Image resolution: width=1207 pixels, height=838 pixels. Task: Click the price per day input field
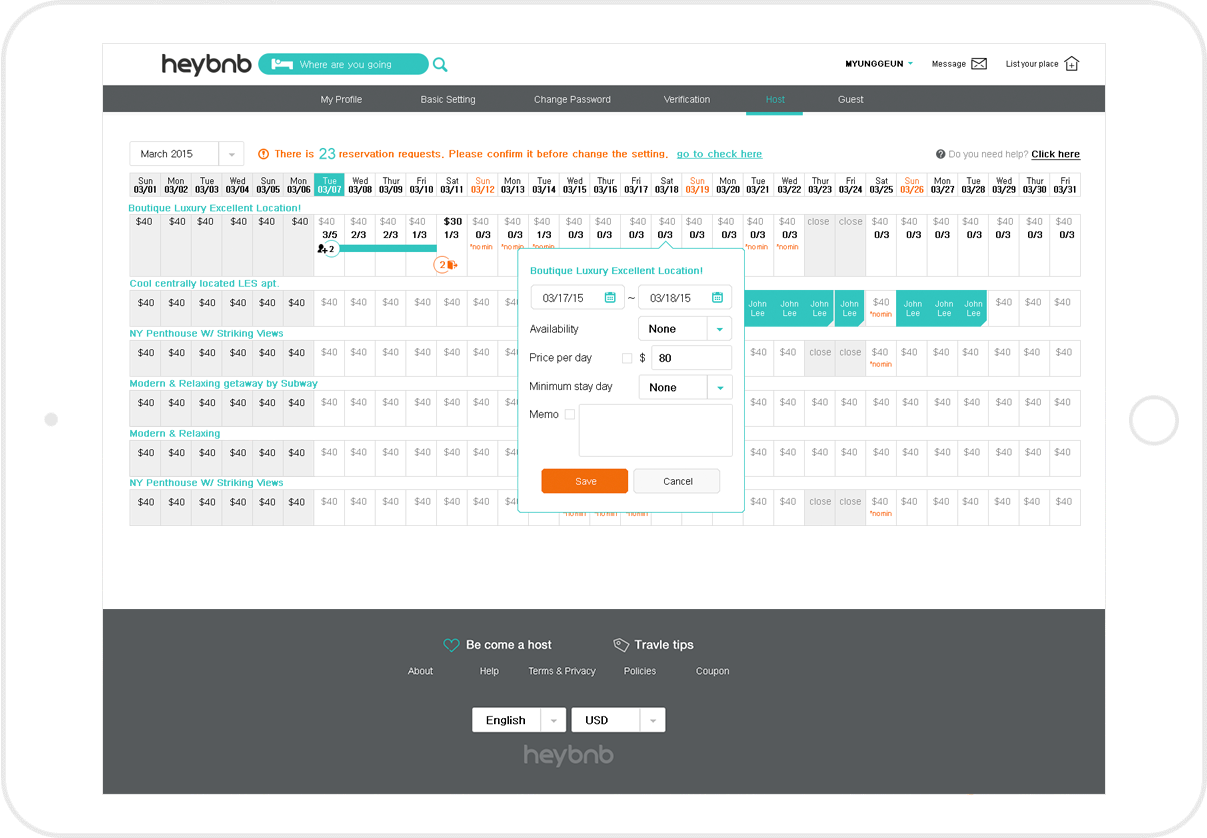tap(692, 358)
